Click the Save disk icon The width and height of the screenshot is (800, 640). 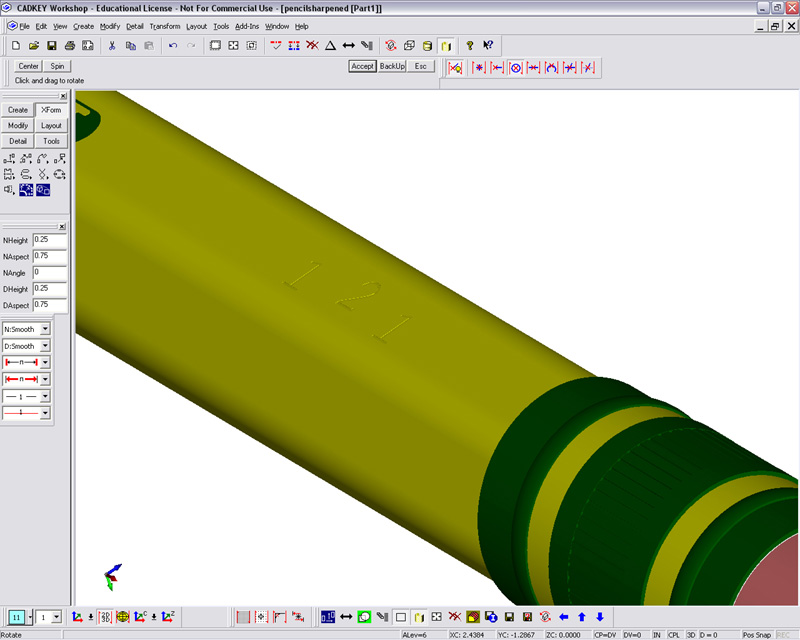[51, 46]
